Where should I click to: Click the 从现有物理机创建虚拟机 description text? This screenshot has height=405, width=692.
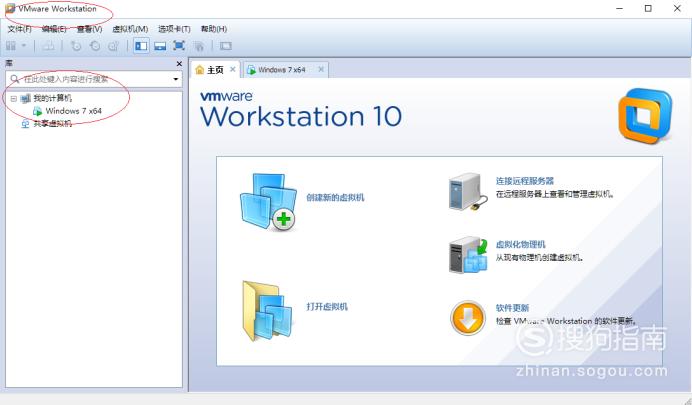point(539,257)
